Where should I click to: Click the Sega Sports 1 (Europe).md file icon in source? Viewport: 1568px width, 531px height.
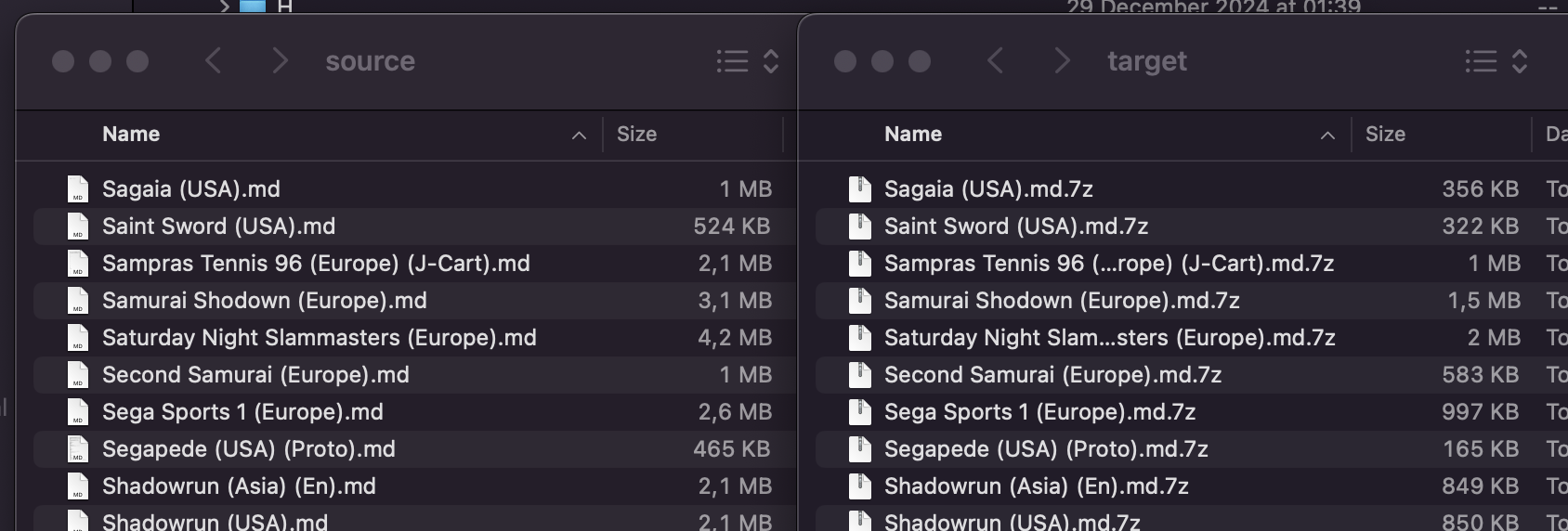point(78,412)
